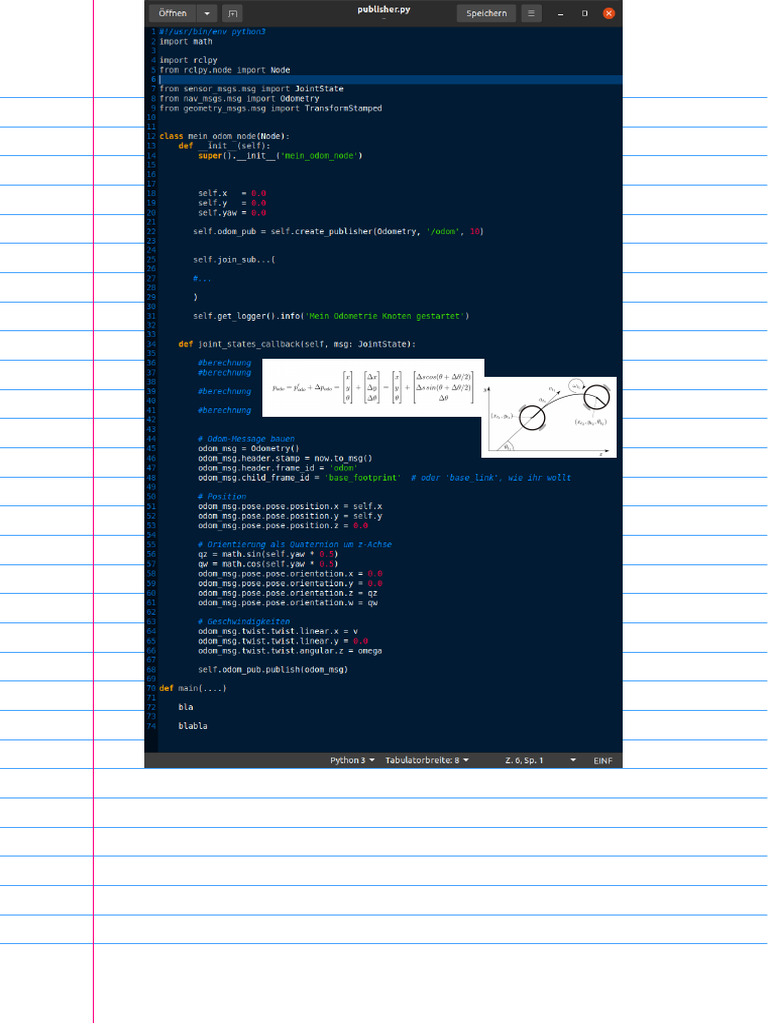The image size is (768, 1024).
Task: Save the file with the Speichern button
Action: (487, 13)
